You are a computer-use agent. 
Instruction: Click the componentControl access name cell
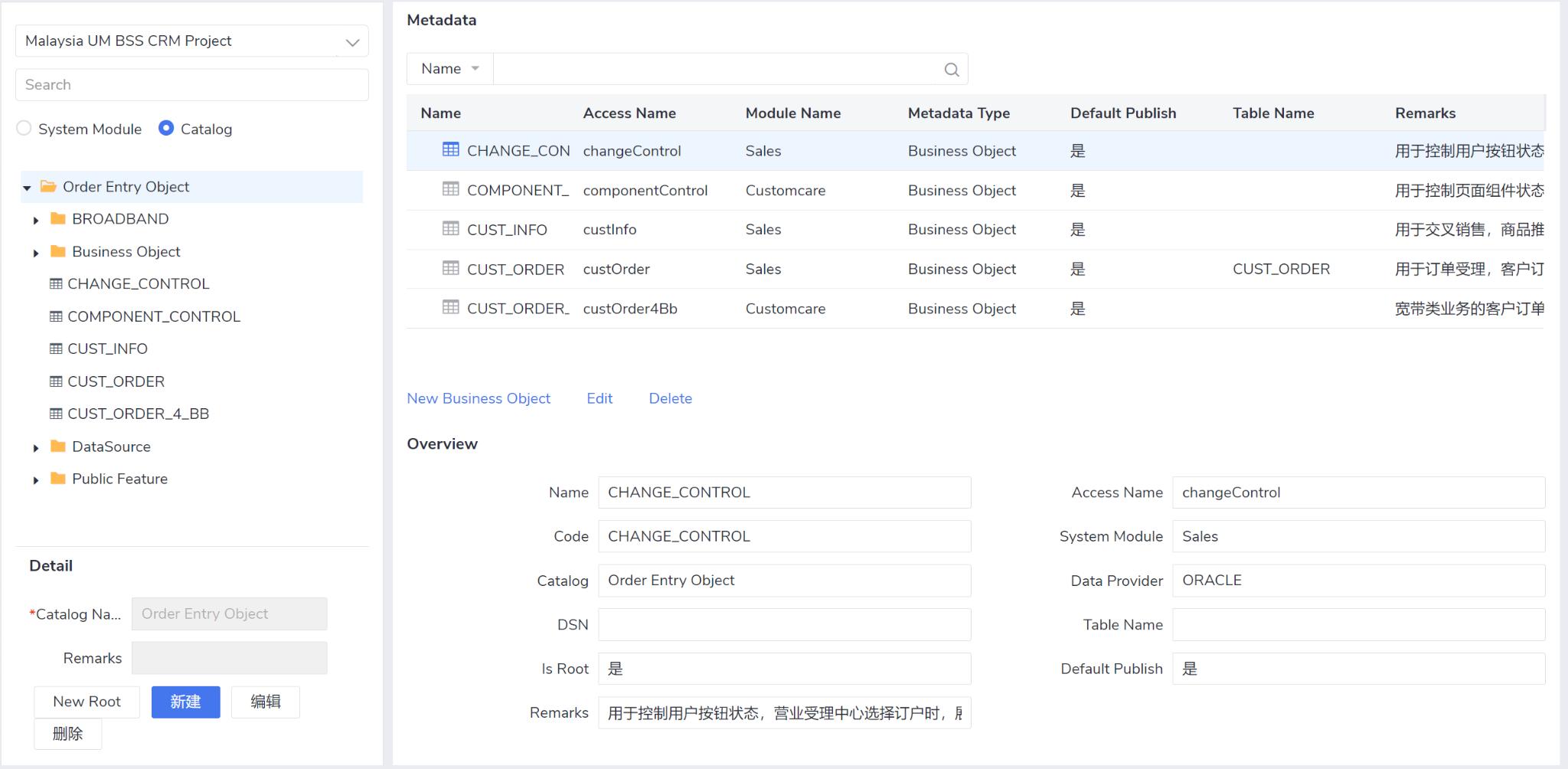coord(645,191)
